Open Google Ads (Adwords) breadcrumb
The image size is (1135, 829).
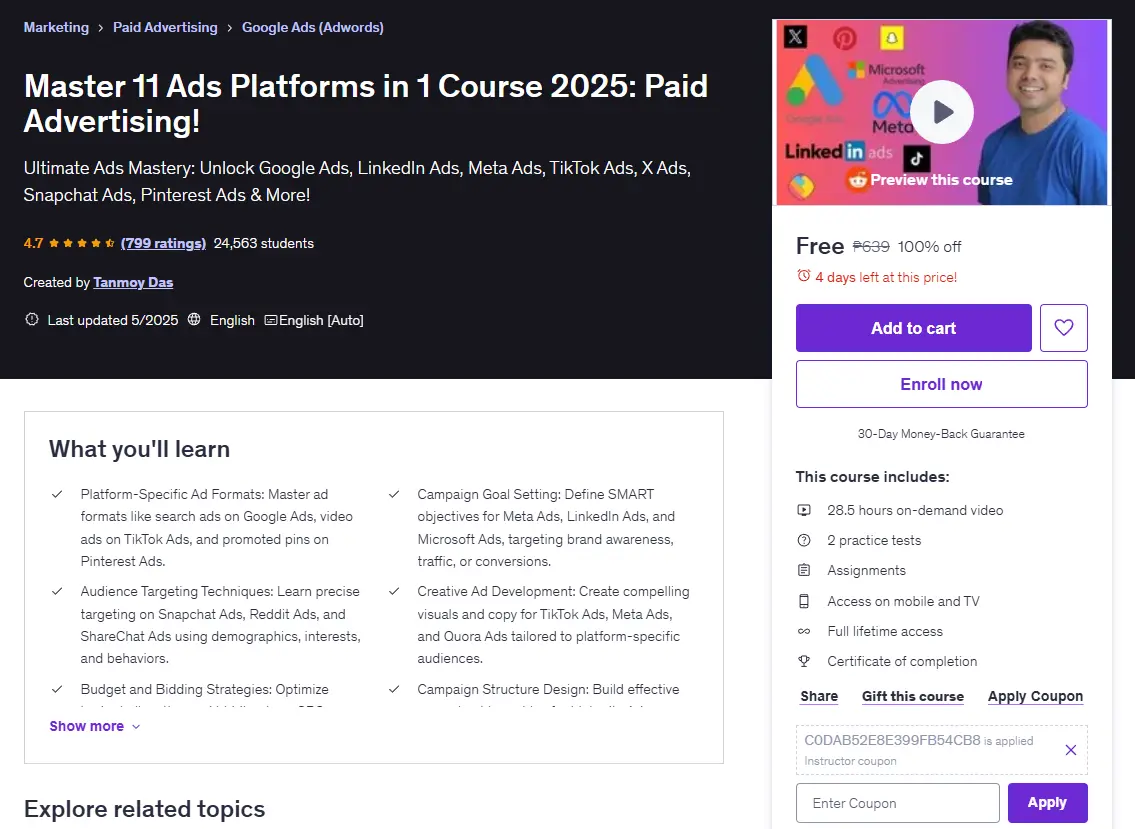(313, 28)
